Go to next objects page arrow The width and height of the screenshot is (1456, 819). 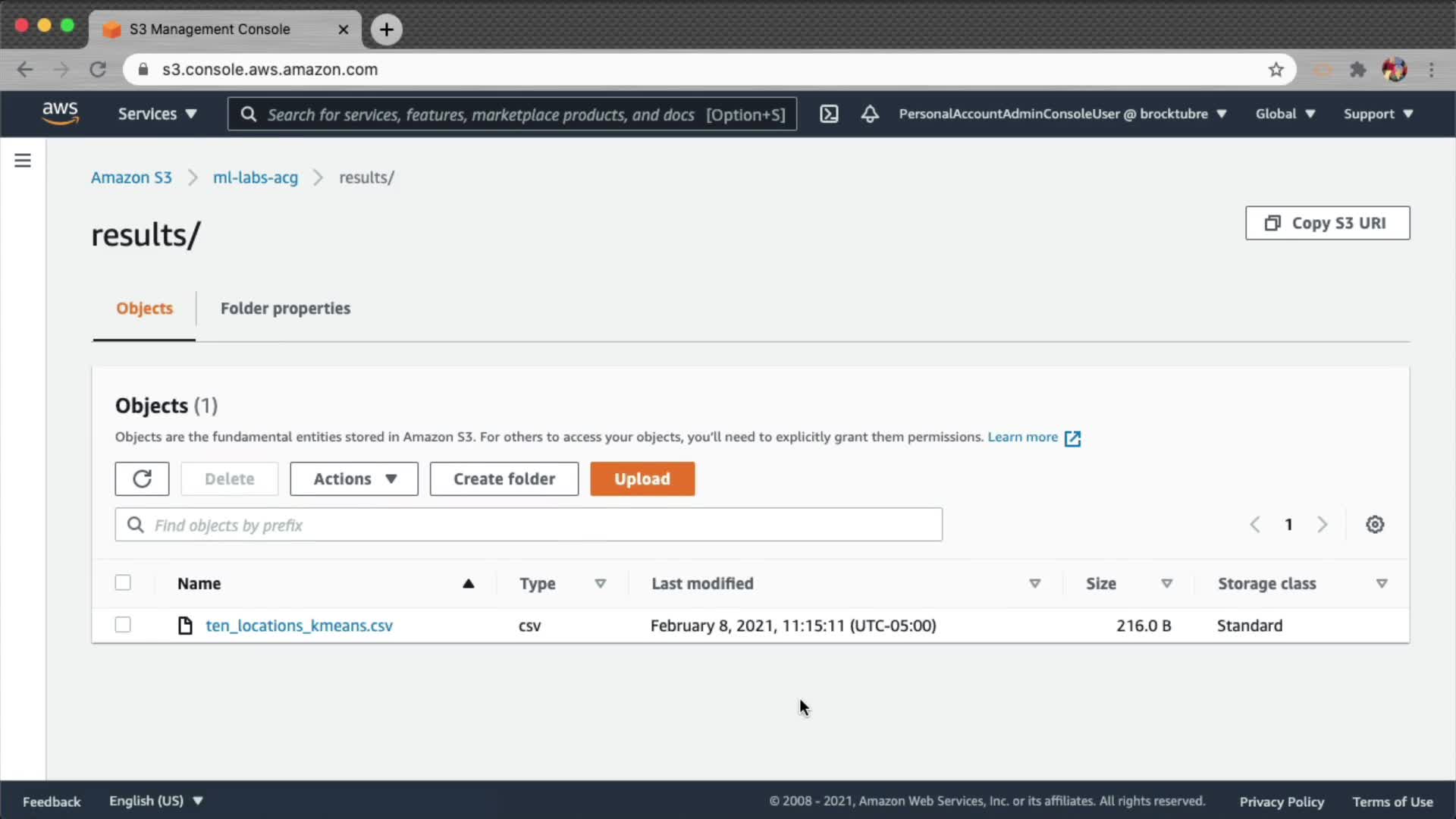[x=1323, y=525]
